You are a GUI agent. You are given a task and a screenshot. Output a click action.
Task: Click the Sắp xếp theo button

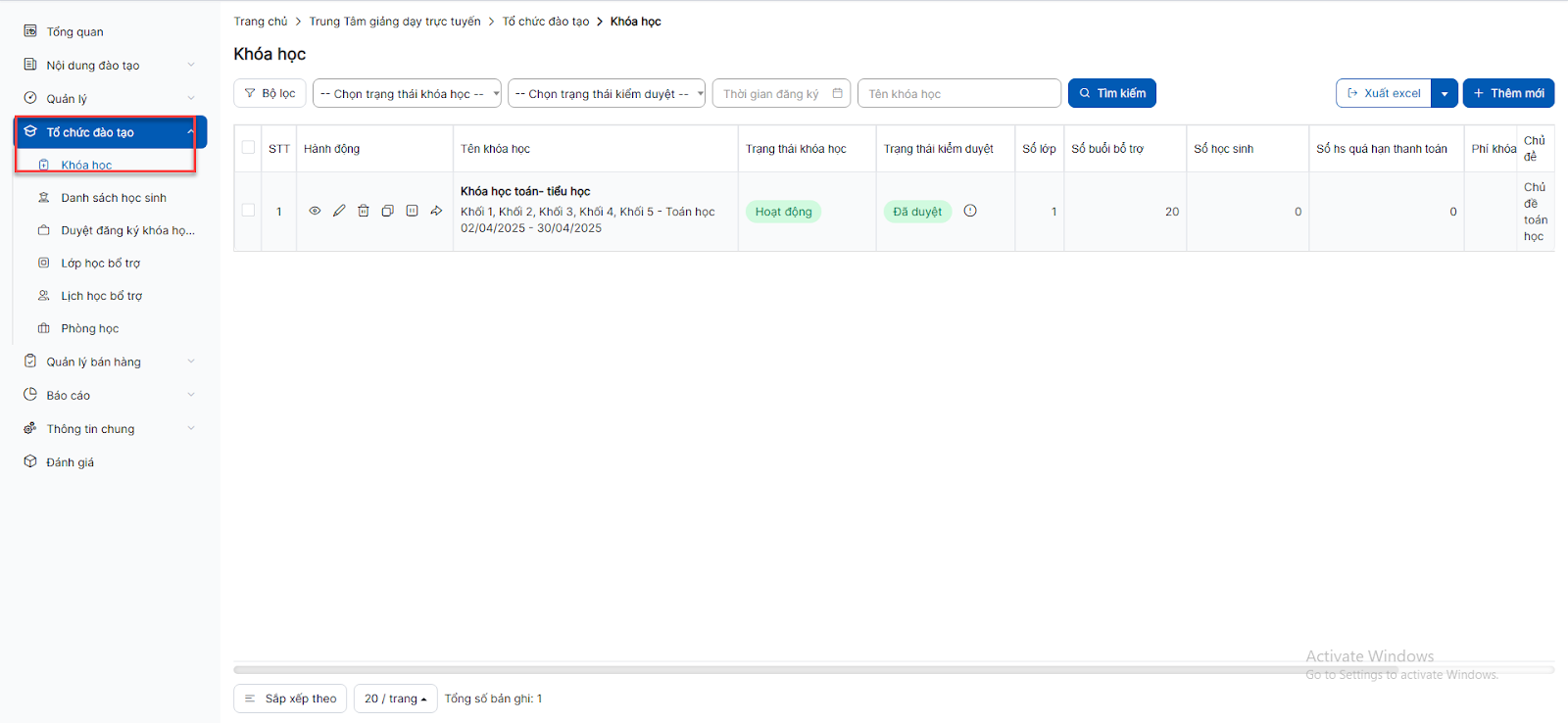coord(290,699)
